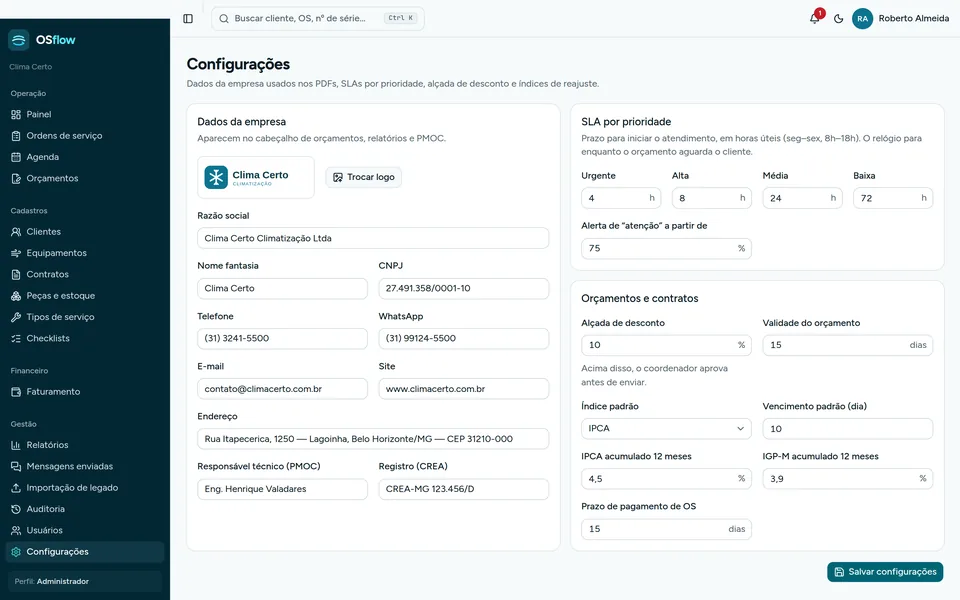This screenshot has width=960, height=600.
Task: Click the Auditoria history icon
Action: click(x=16, y=509)
